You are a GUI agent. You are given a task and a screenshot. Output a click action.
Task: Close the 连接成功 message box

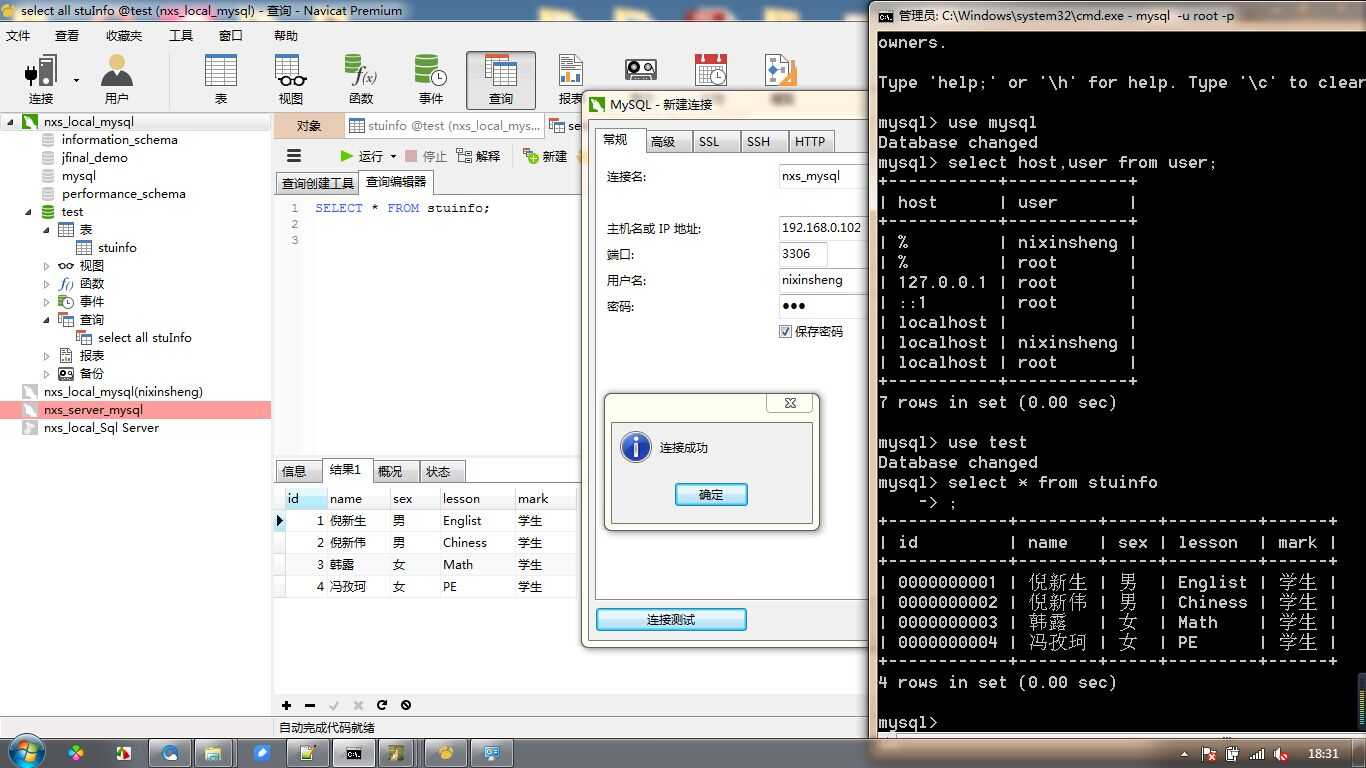point(790,403)
